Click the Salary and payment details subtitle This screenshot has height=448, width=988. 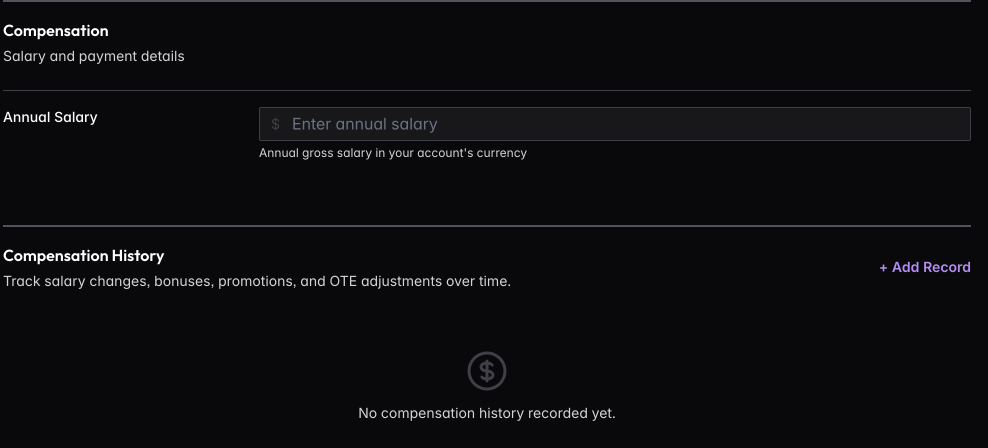pos(93,56)
